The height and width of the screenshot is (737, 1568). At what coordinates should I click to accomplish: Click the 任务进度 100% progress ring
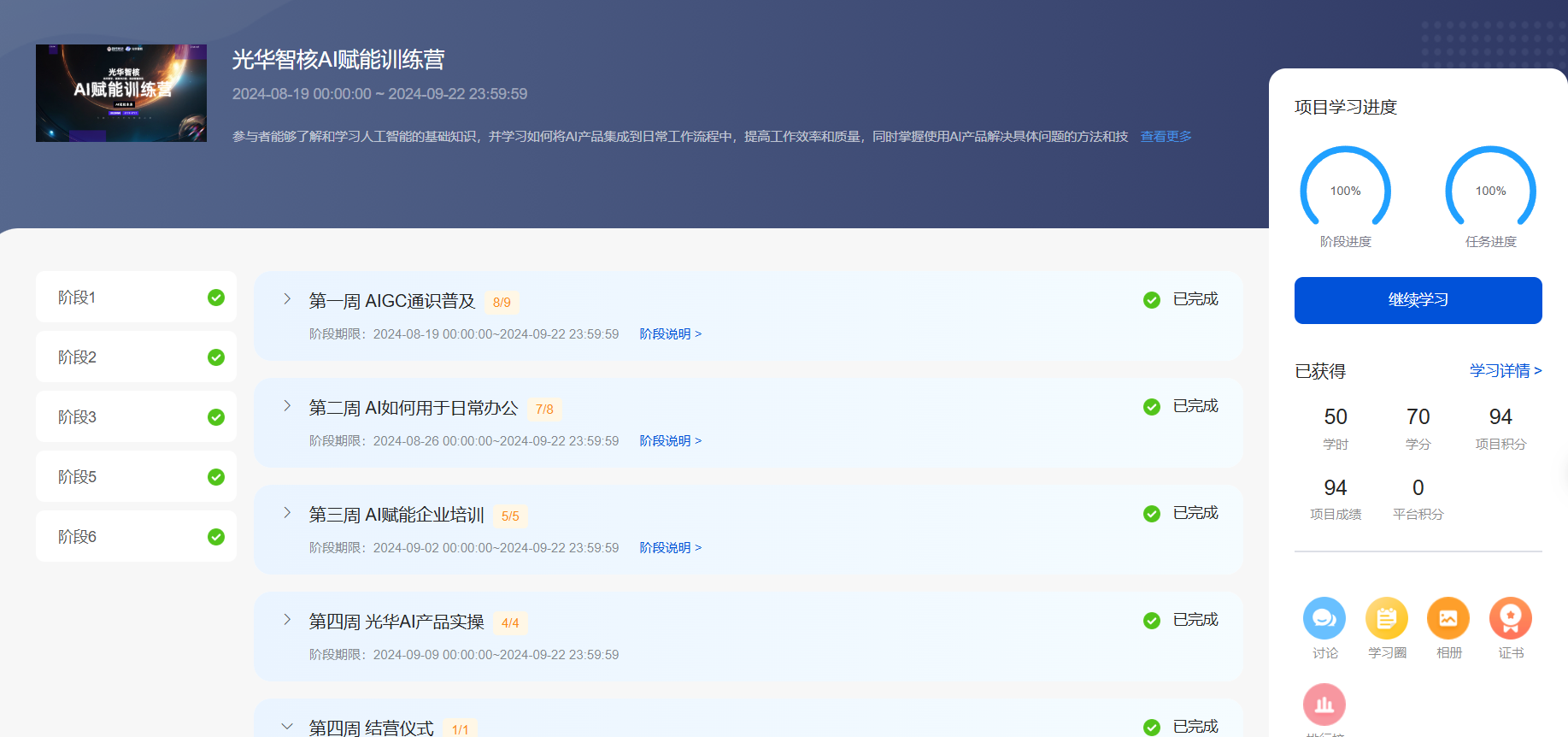[x=1491, y=190]
